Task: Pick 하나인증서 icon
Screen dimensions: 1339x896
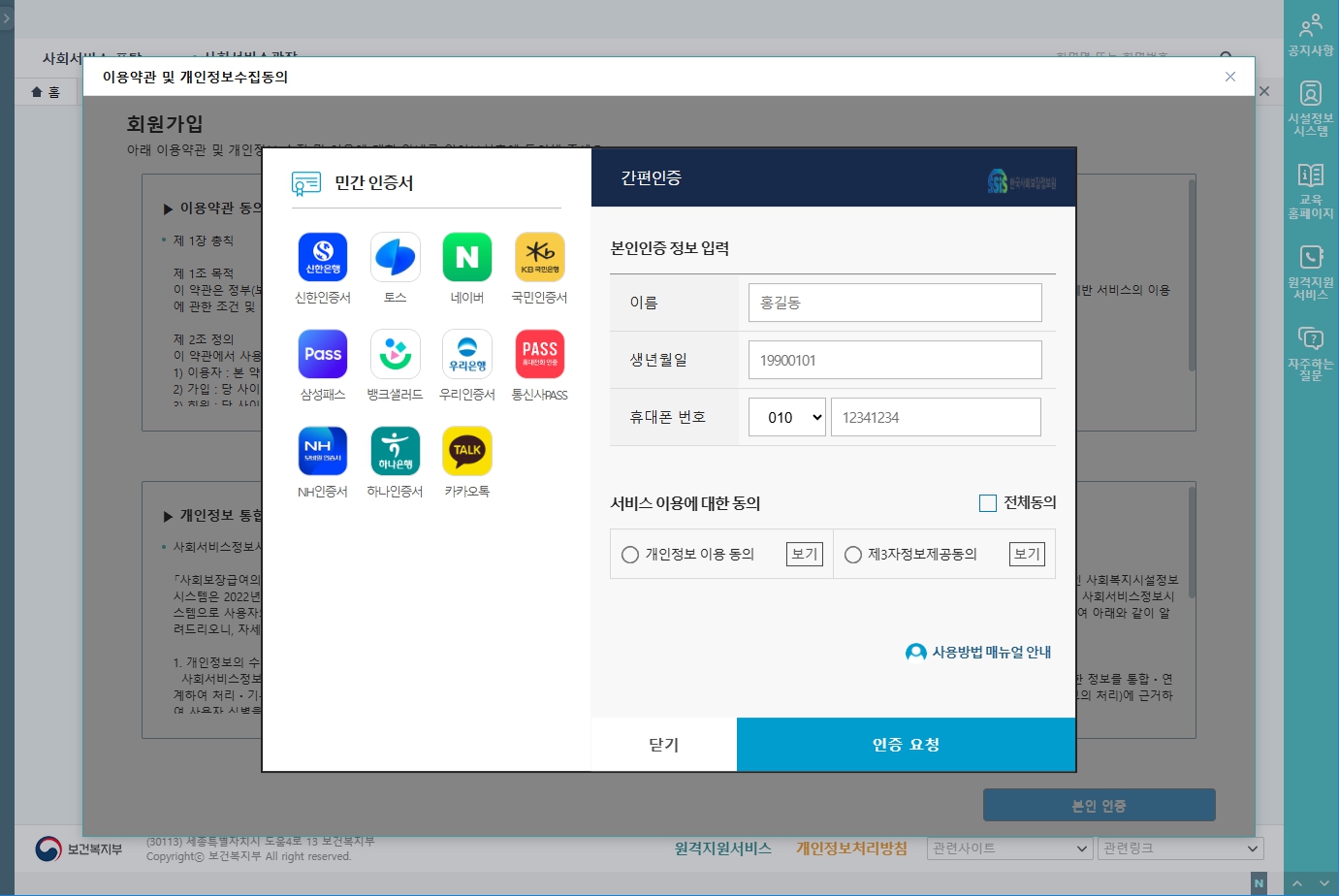Action: (x=395, y=451)
